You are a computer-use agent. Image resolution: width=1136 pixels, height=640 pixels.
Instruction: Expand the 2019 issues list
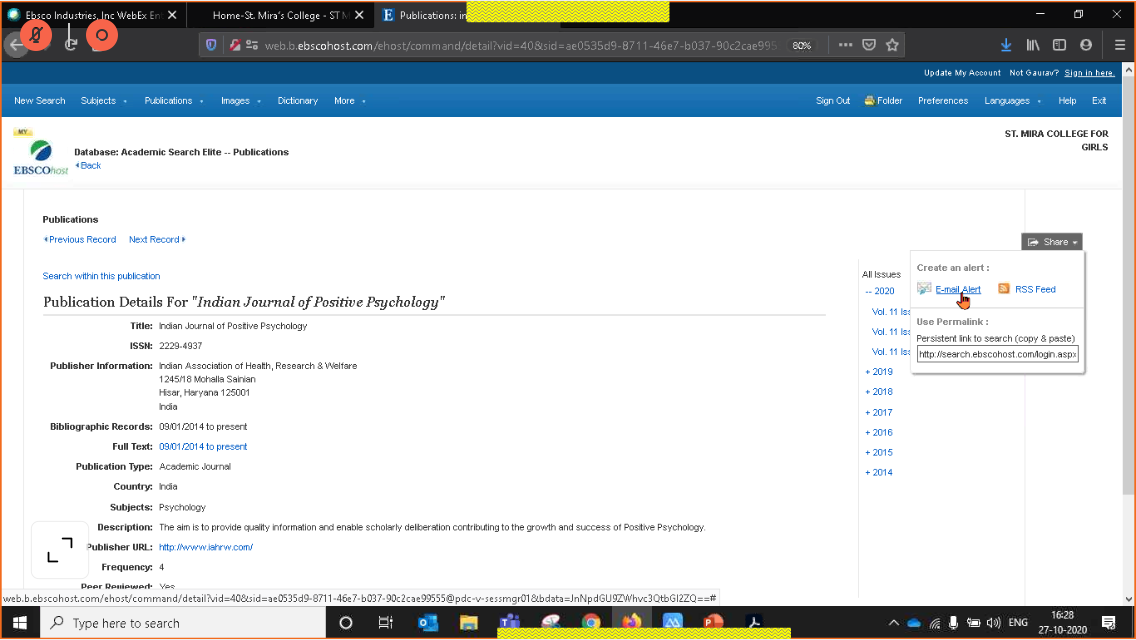tap(878, 371)
